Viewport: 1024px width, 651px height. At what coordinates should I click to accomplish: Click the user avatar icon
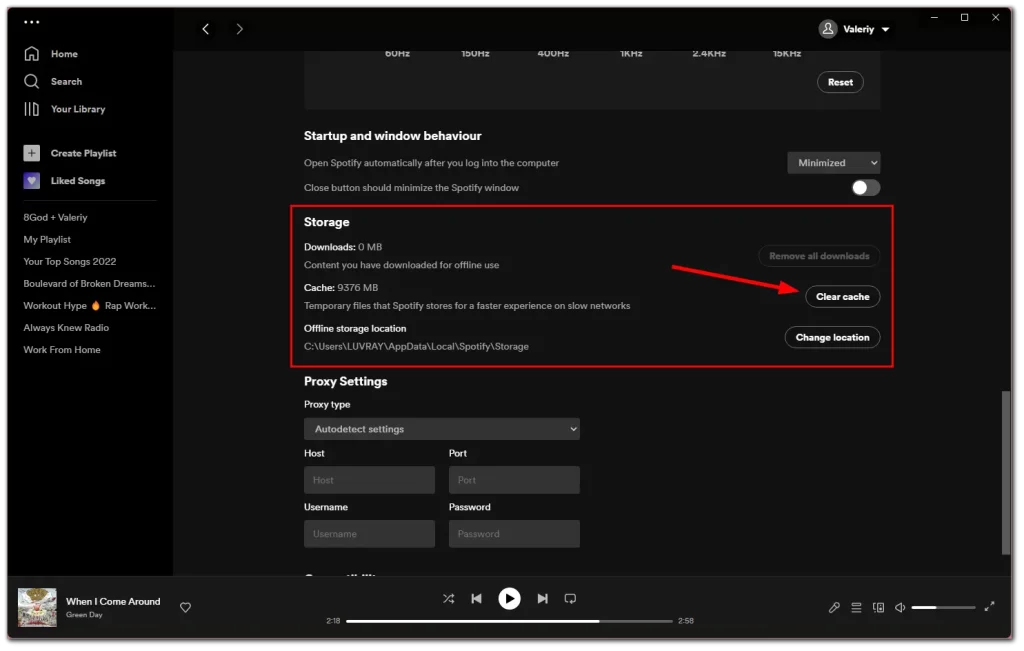click(828, 29)
